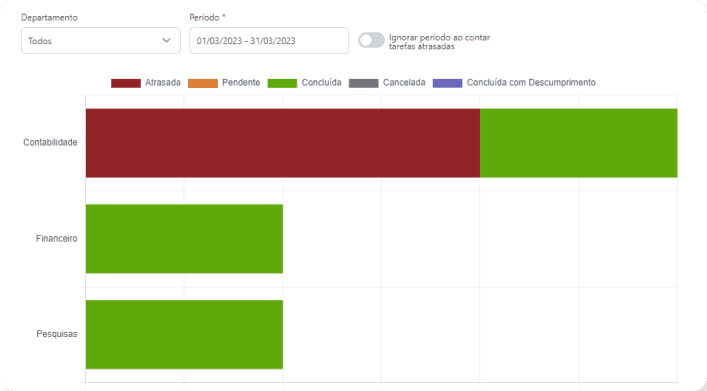
Task: Click the Concluída com Descumprimento purple swatch
Action: pos(447,83)
